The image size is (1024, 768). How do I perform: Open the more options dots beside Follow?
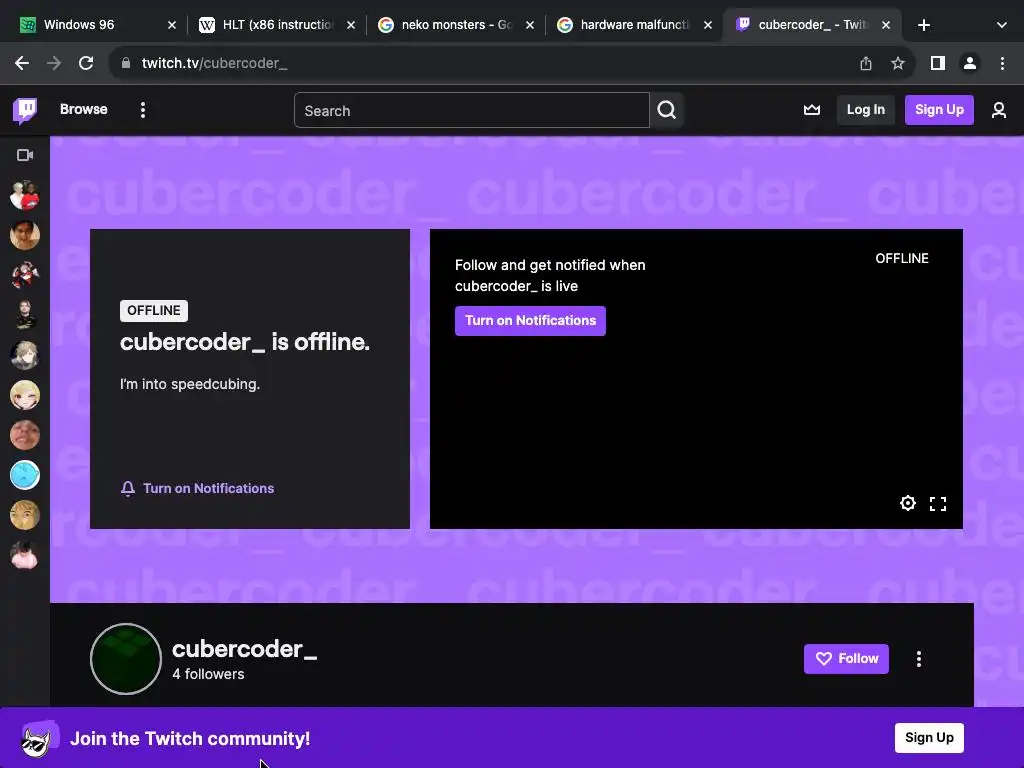pyautogui.click(x=919, y=659)
